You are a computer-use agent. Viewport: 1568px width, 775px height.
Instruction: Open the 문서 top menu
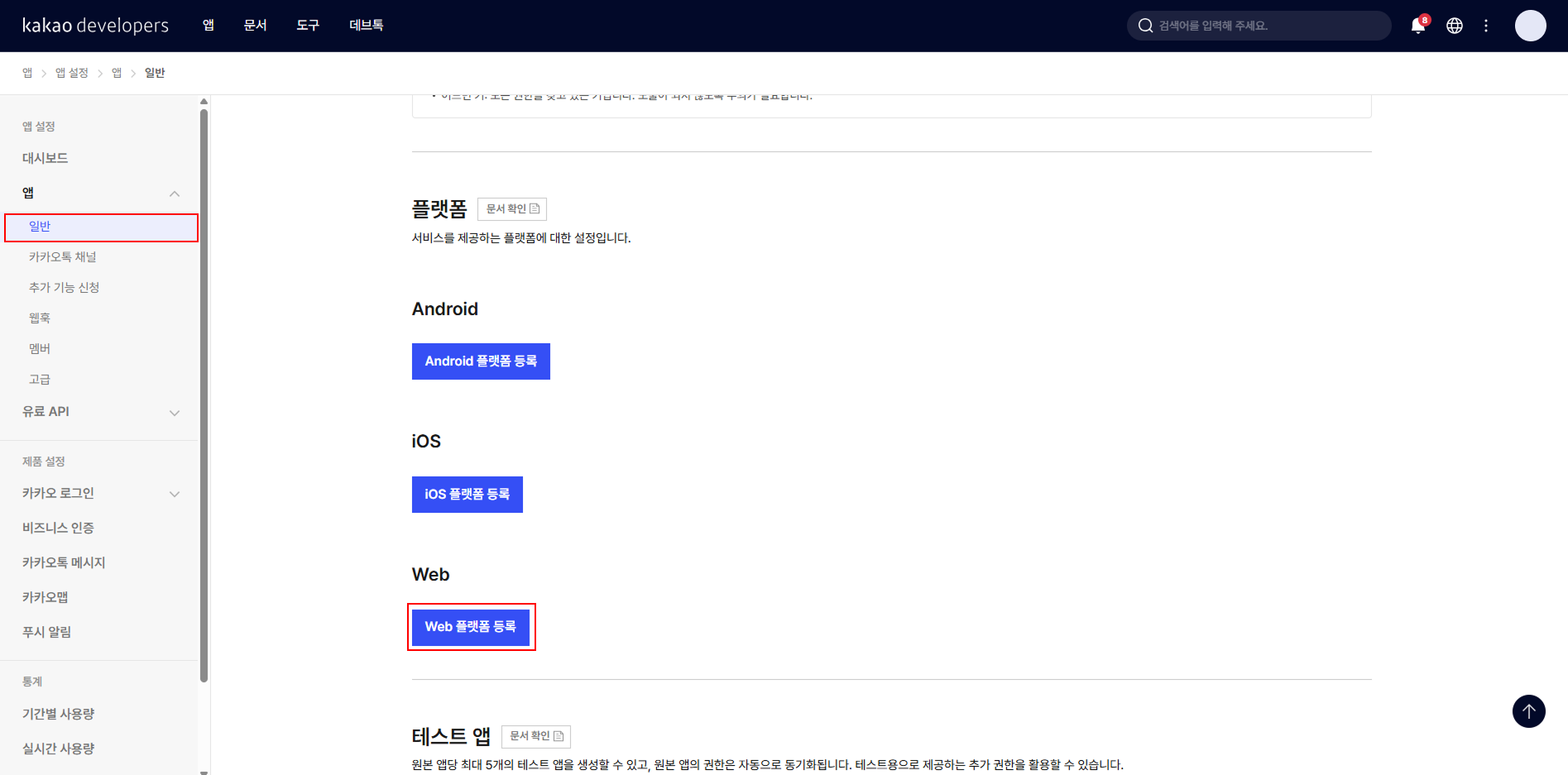pyautogui.click(x=255, y=26)
